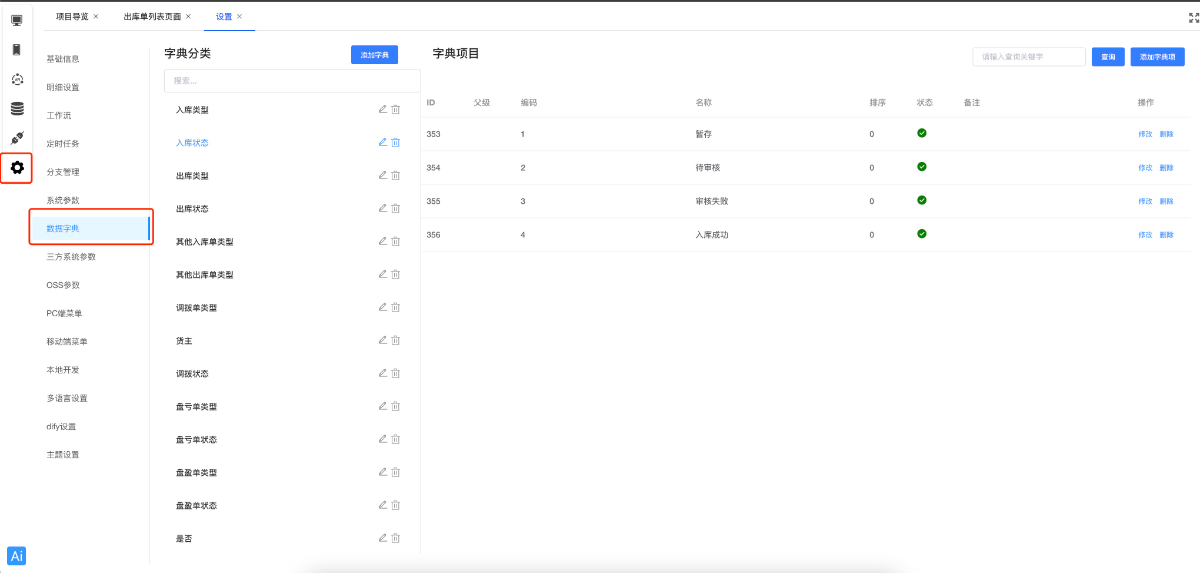Screen dimensions: 1200x573
Task: Open the Ai assistant icon
Action: (17, 556)
